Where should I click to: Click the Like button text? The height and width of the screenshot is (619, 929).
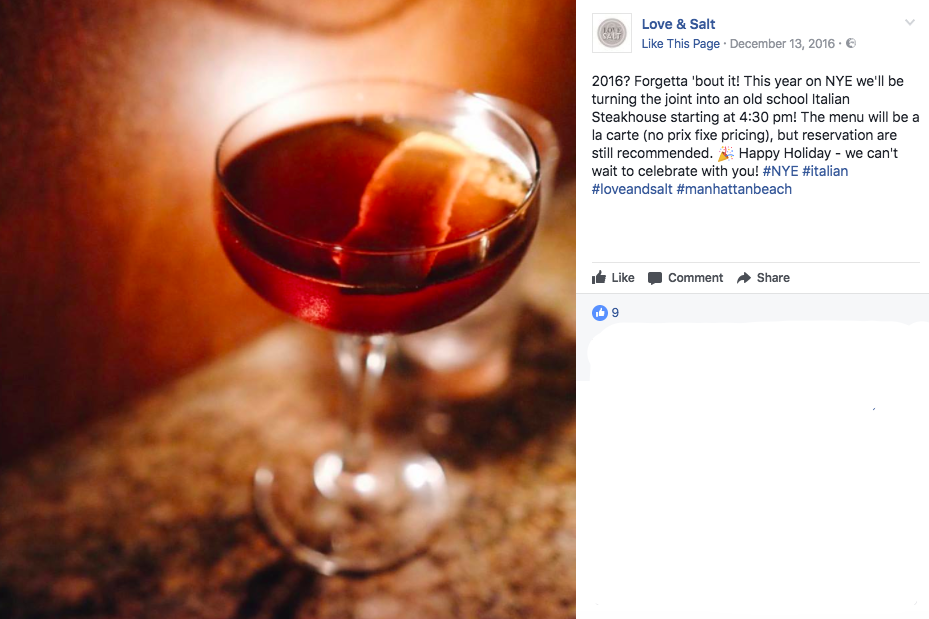[x=623, y=278]
